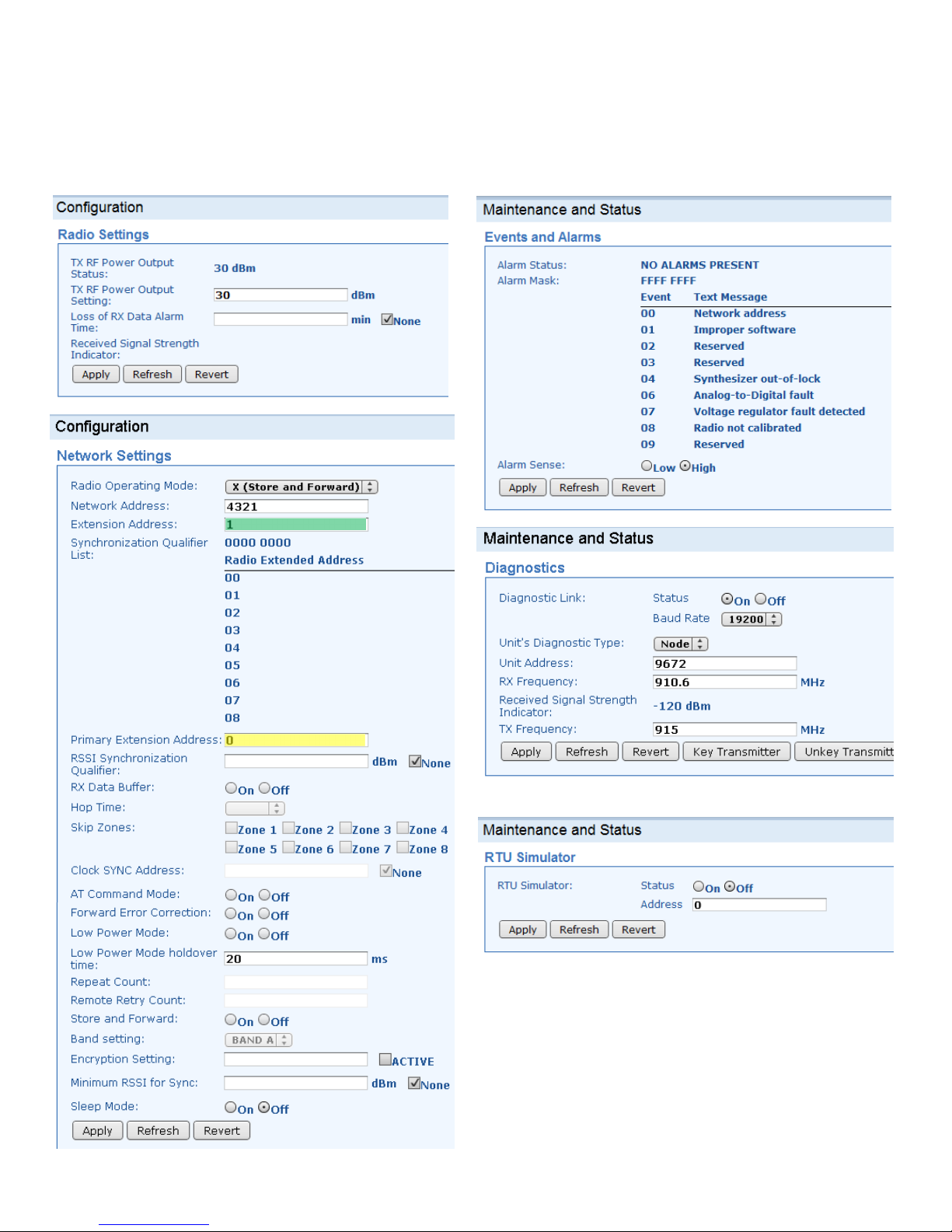Select Off for Forward Error Correction

264,914
